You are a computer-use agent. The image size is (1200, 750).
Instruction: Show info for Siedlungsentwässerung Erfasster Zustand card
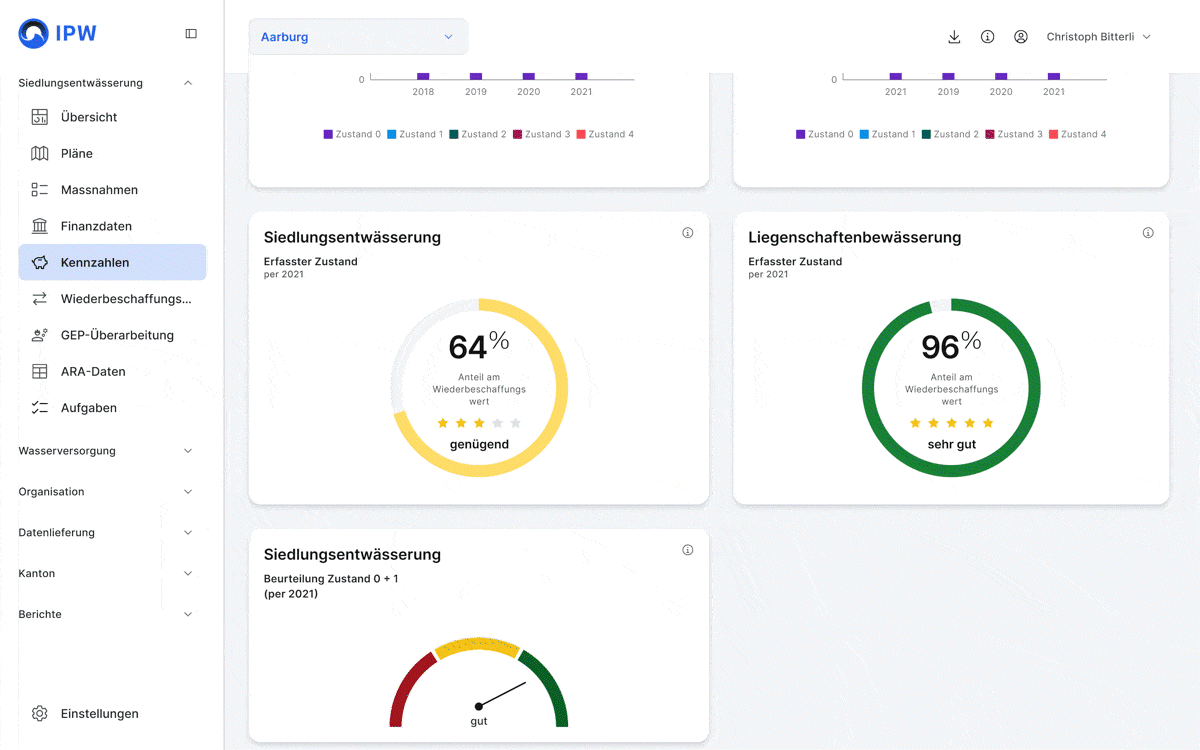point(688,233)
